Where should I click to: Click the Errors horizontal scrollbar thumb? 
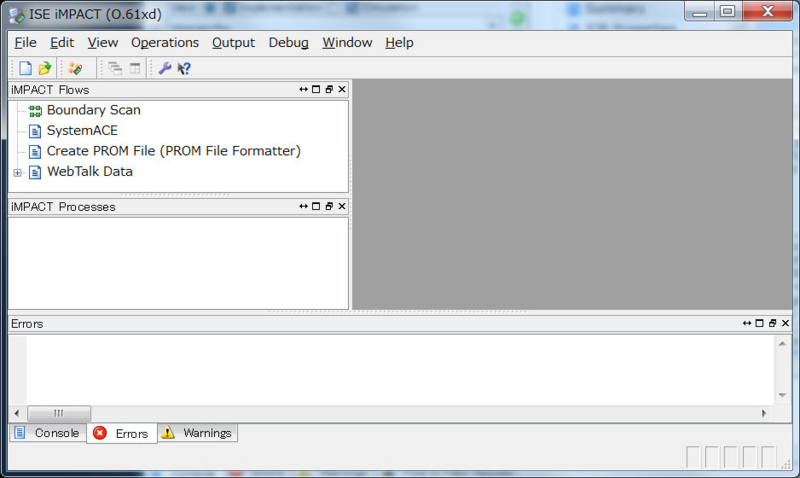coord(59,413)
